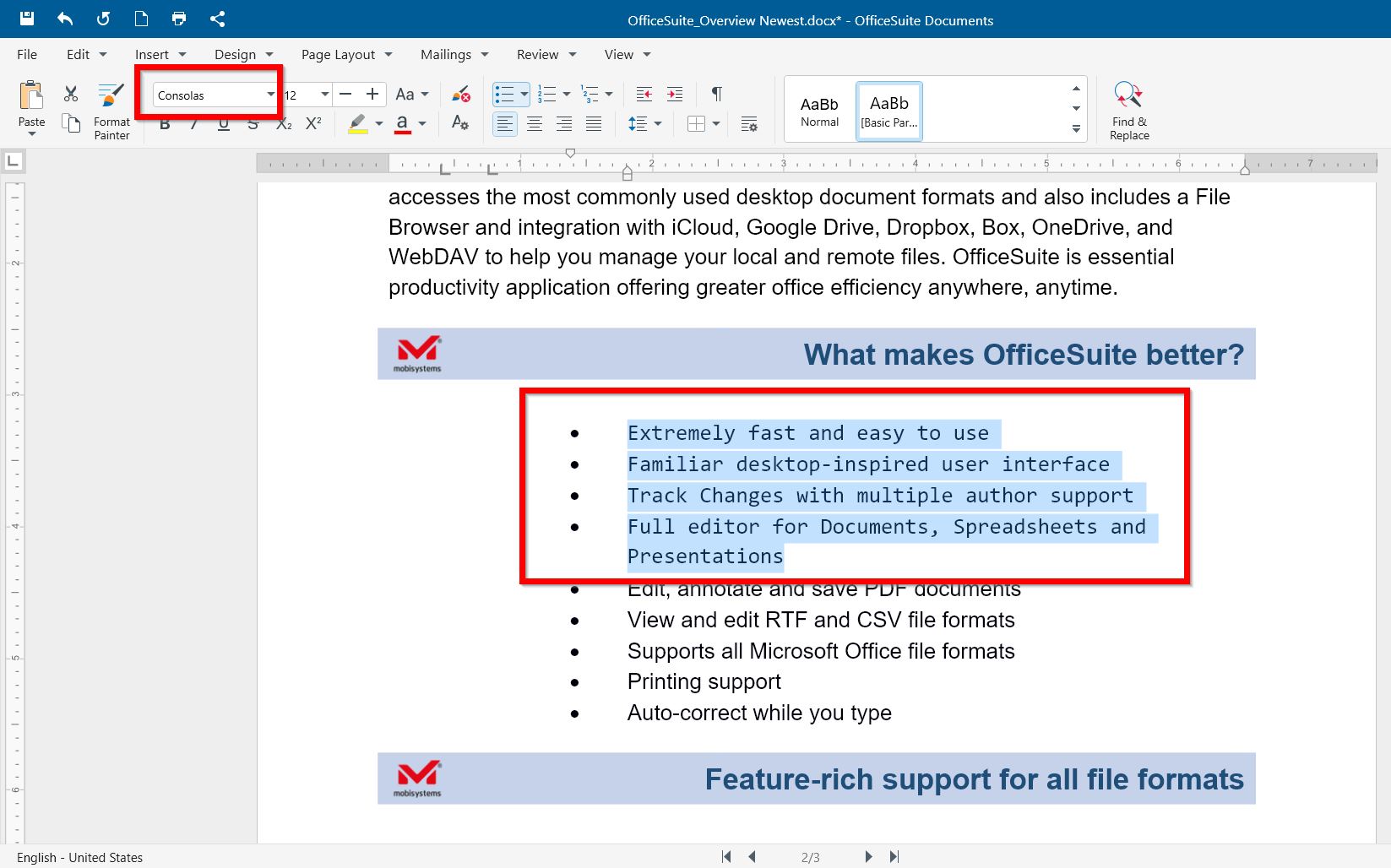Center align the text

pyautogui.click(x=535, y=124)
